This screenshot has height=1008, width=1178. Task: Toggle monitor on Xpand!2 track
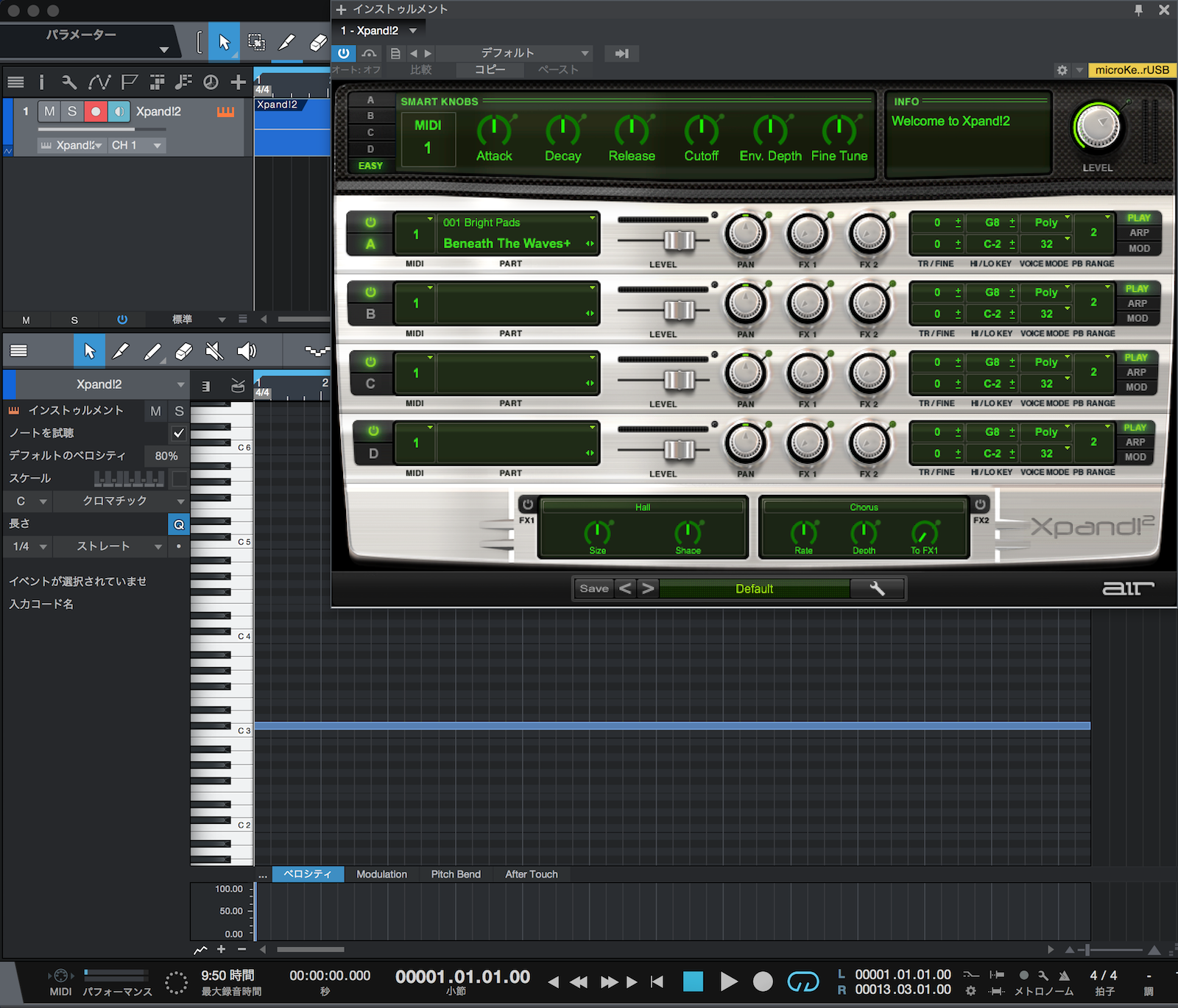click(119, 111)
